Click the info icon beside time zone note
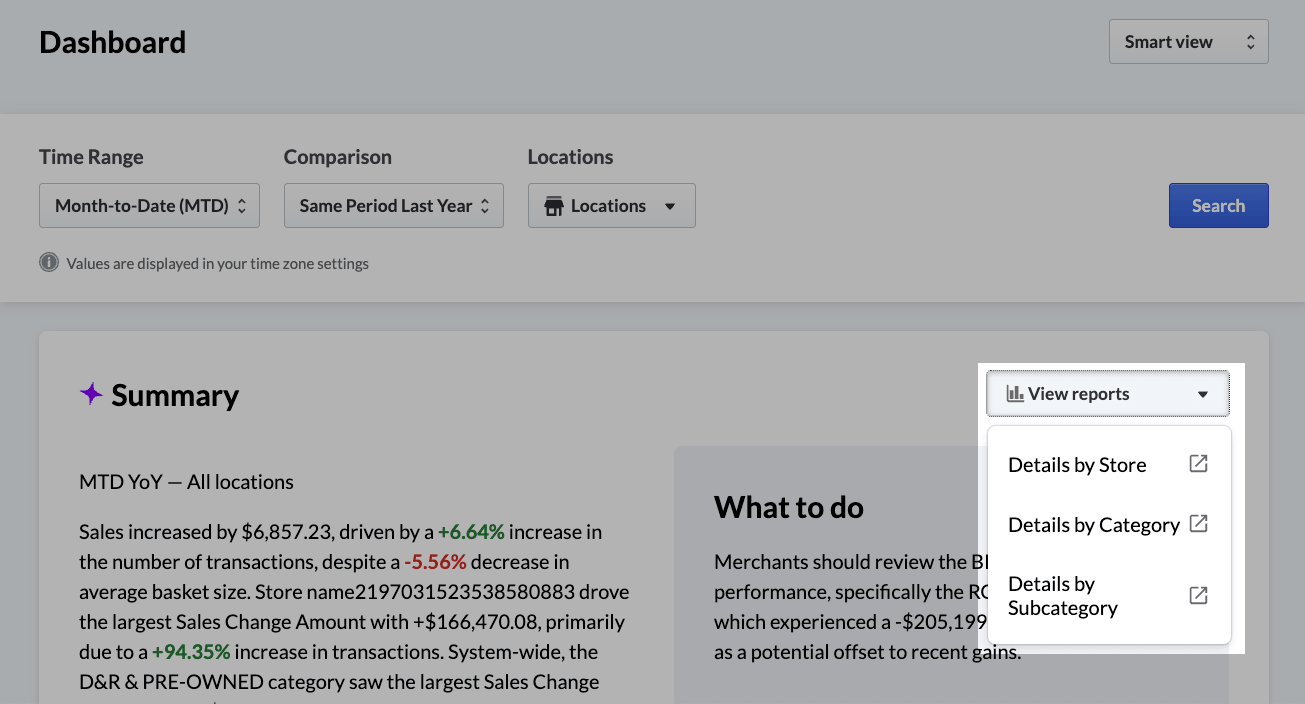Screen dimensions: 1305x704 point(49,263)
